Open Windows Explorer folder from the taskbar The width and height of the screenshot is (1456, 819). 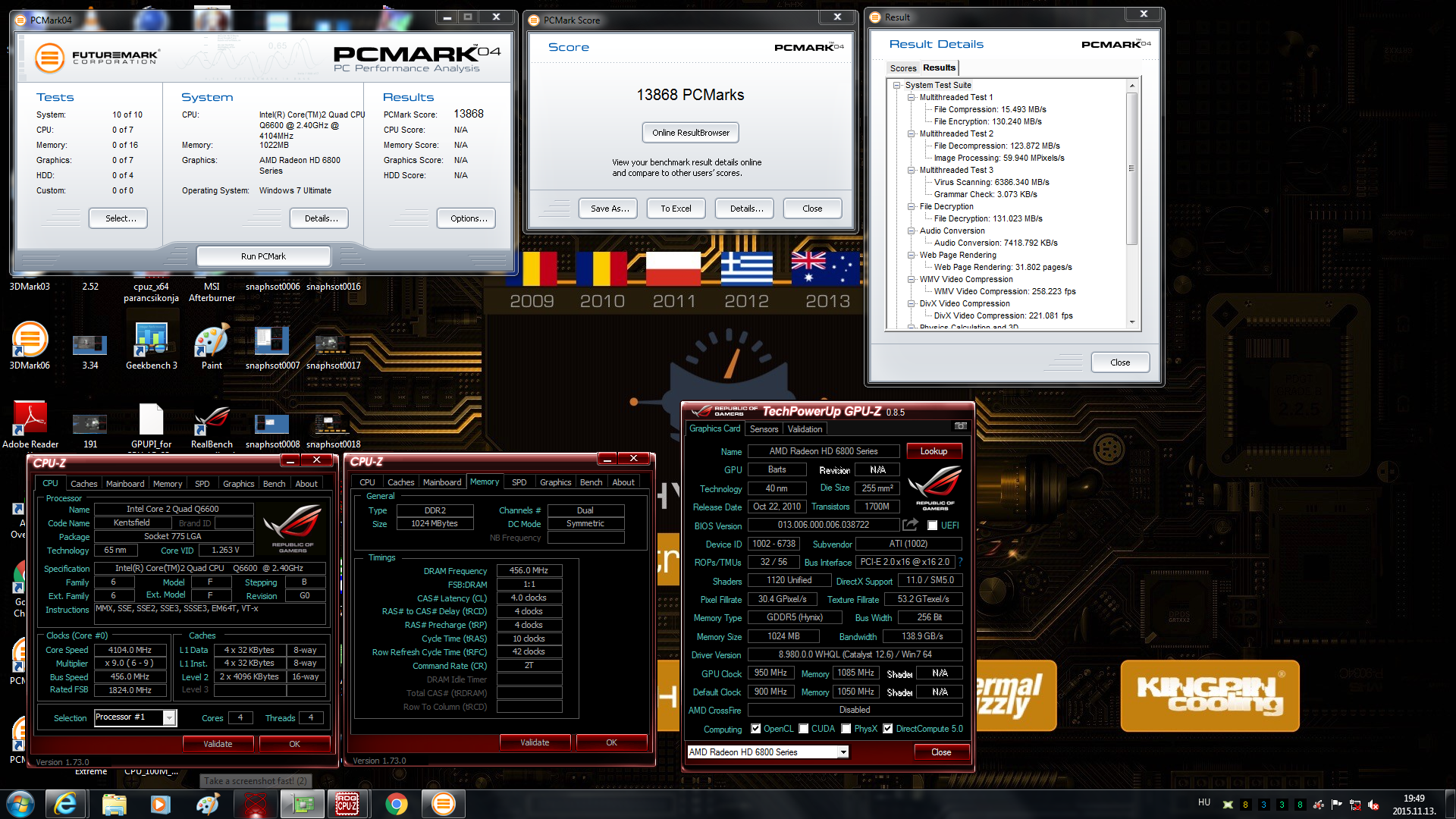click(x=114, y=804)
